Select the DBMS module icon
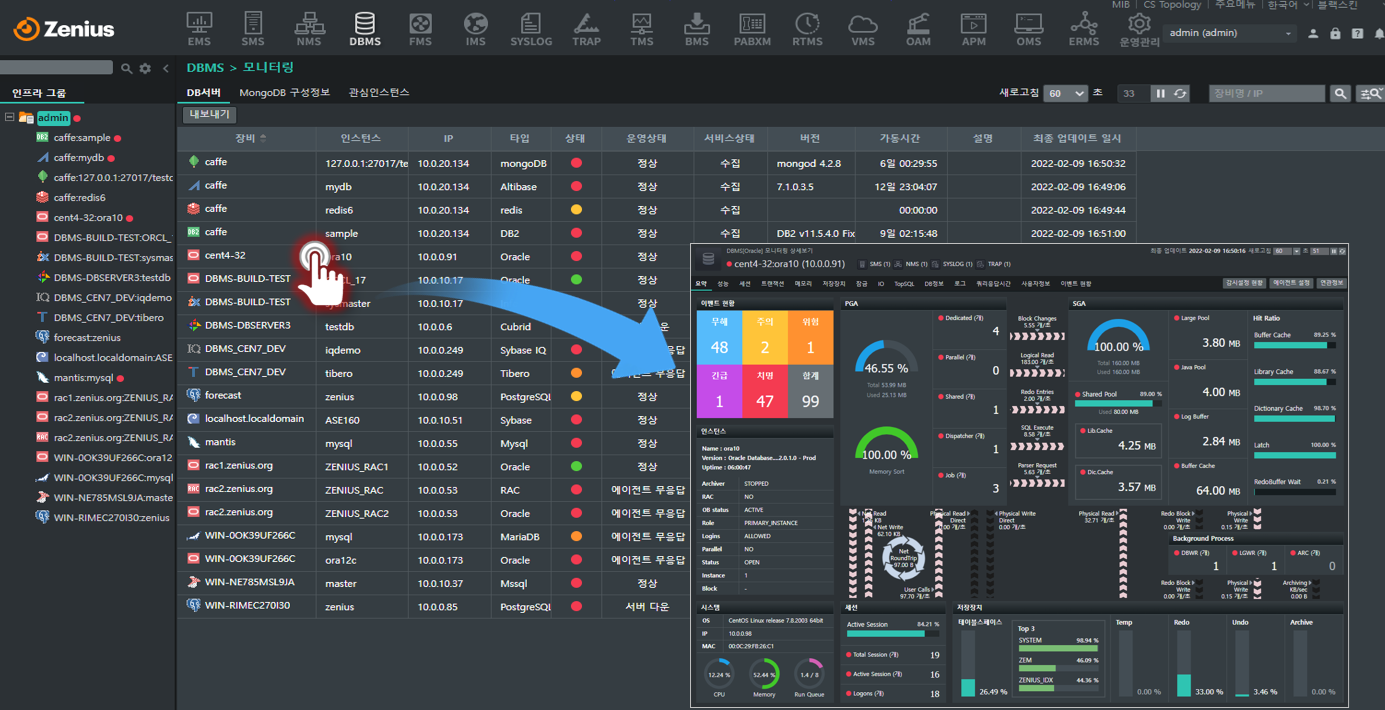The height and width of the screenshot is (710, 1385). 365,29
